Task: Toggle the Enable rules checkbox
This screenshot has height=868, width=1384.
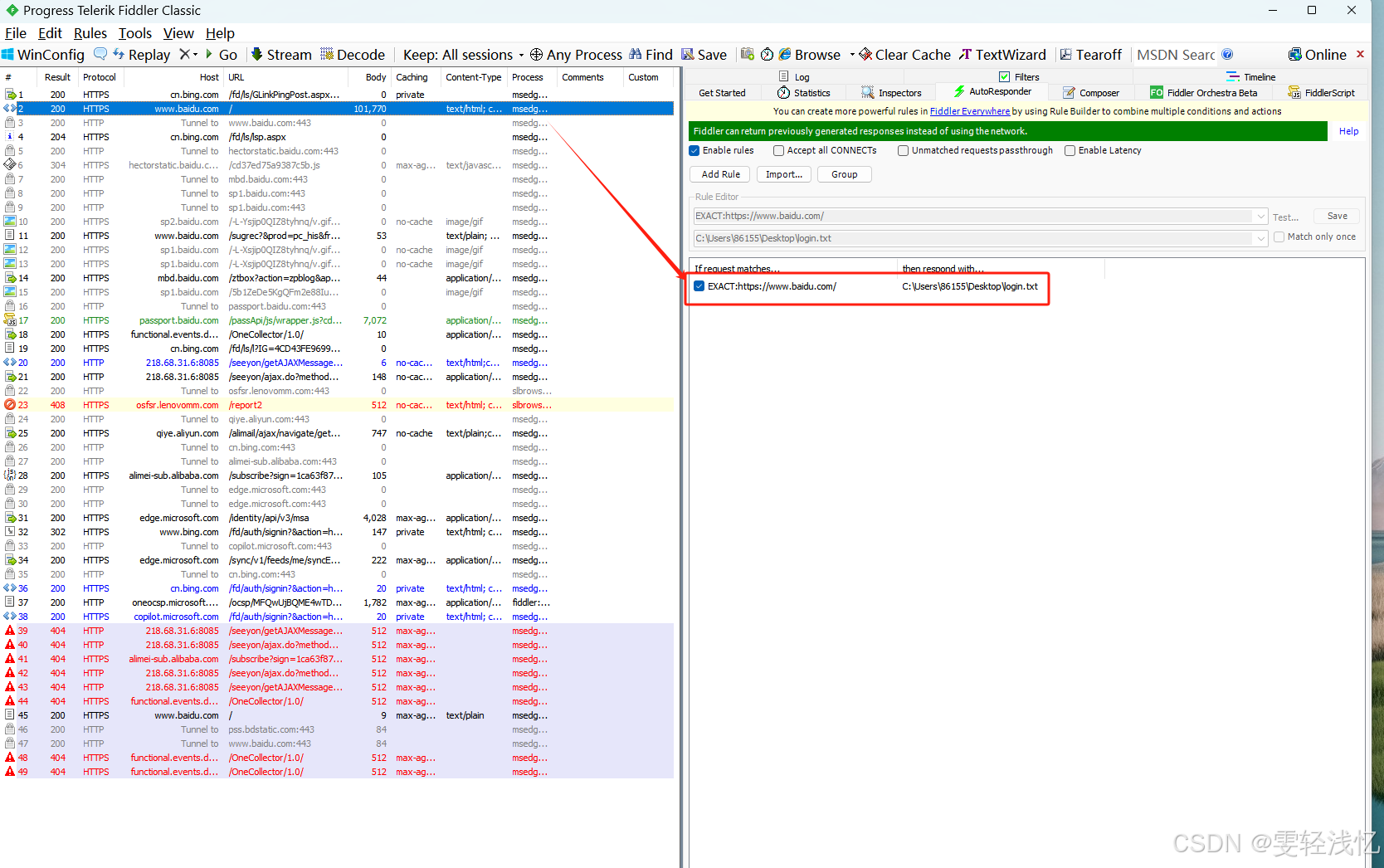Action: pyautogui.click(x=694, y=151)
